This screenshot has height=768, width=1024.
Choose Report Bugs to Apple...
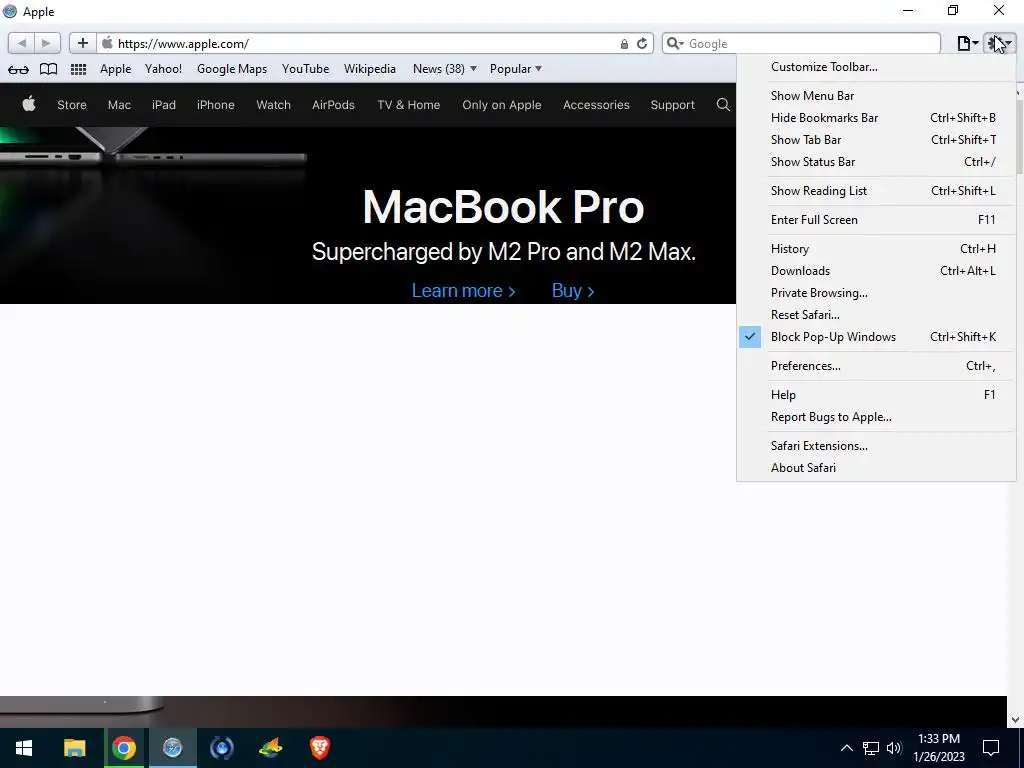(876, 417)
